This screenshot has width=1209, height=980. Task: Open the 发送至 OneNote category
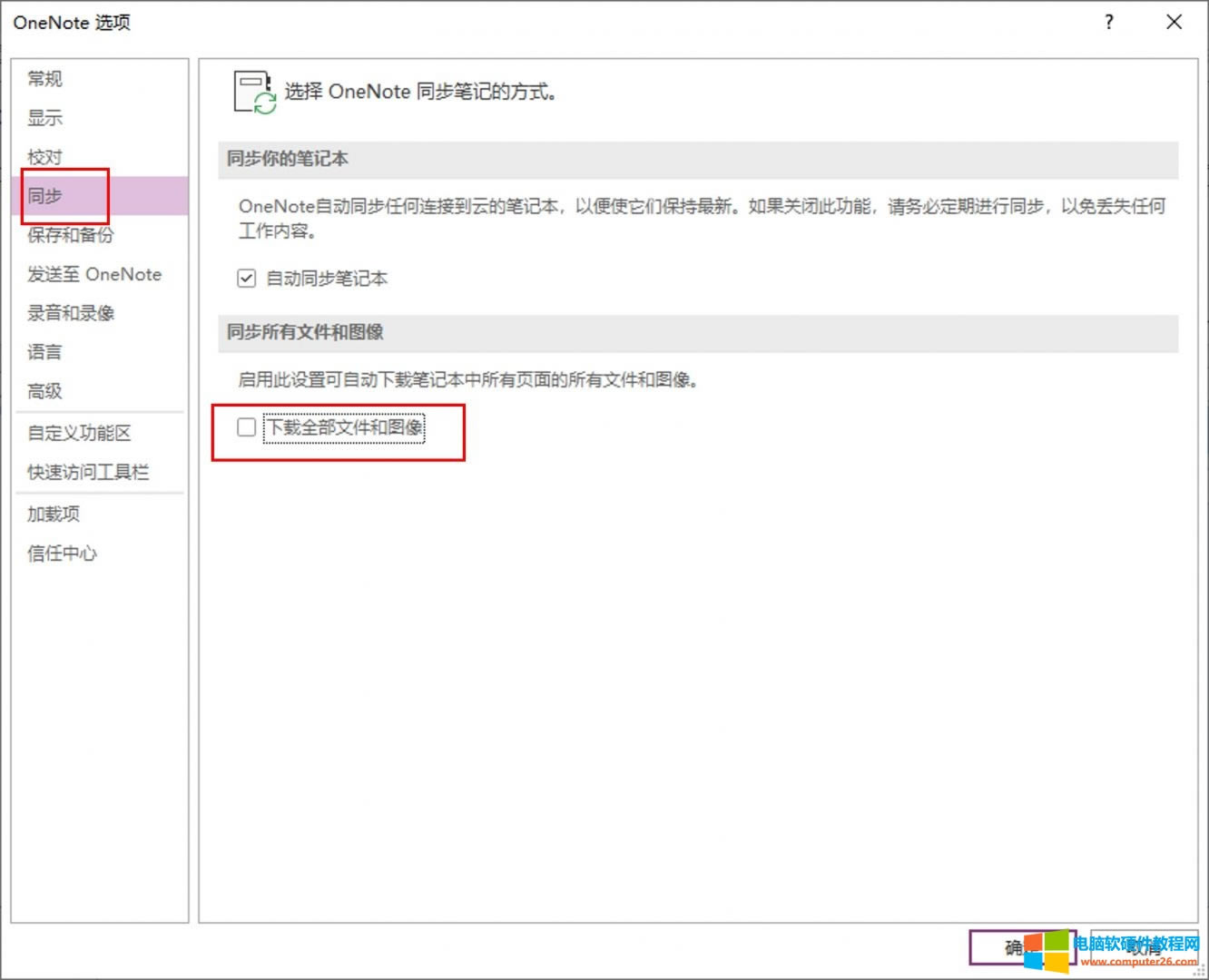click(x=94, y=274)
